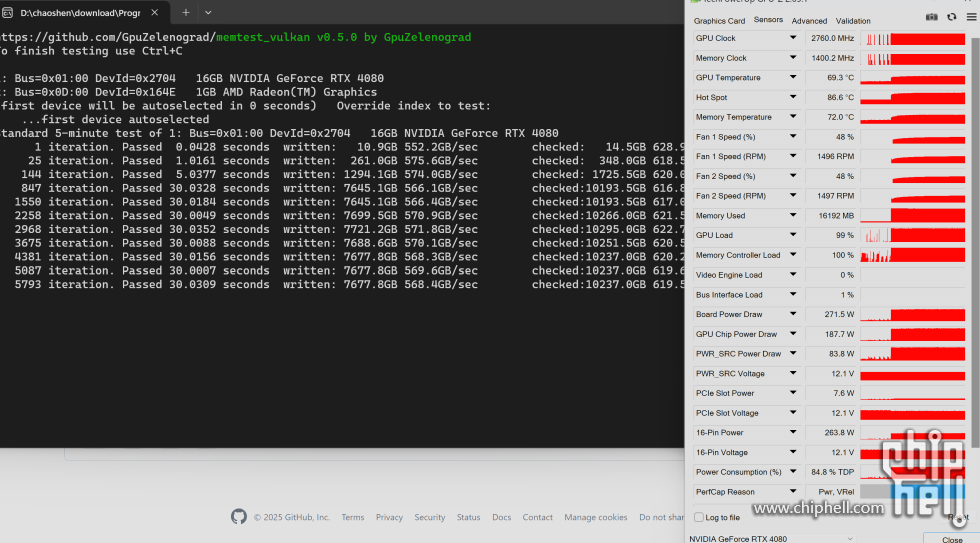Click the Status footer link
This screenshot has width=980, height=543.
468,517
